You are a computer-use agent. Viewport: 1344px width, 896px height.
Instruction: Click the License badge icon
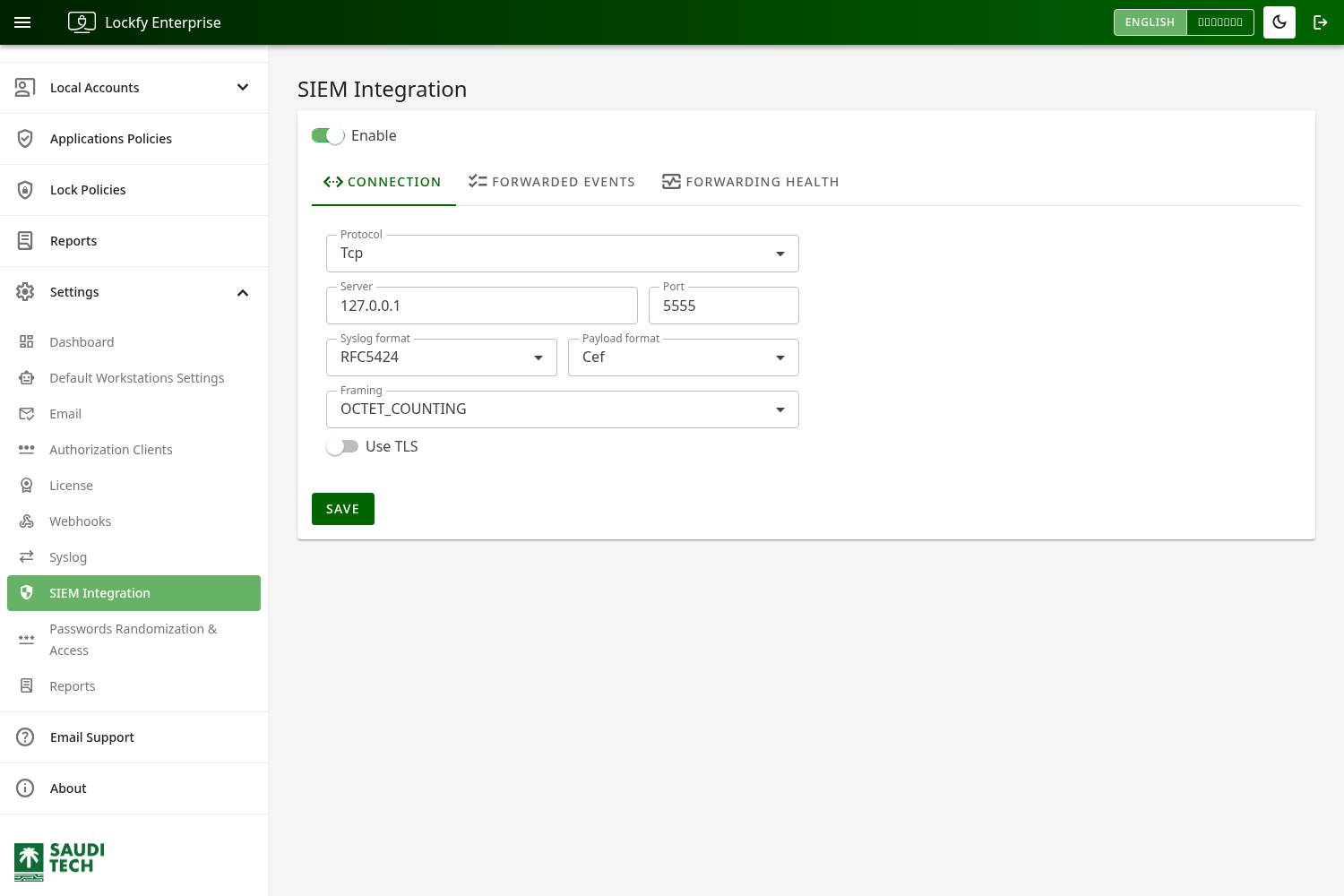coord(27,486)
